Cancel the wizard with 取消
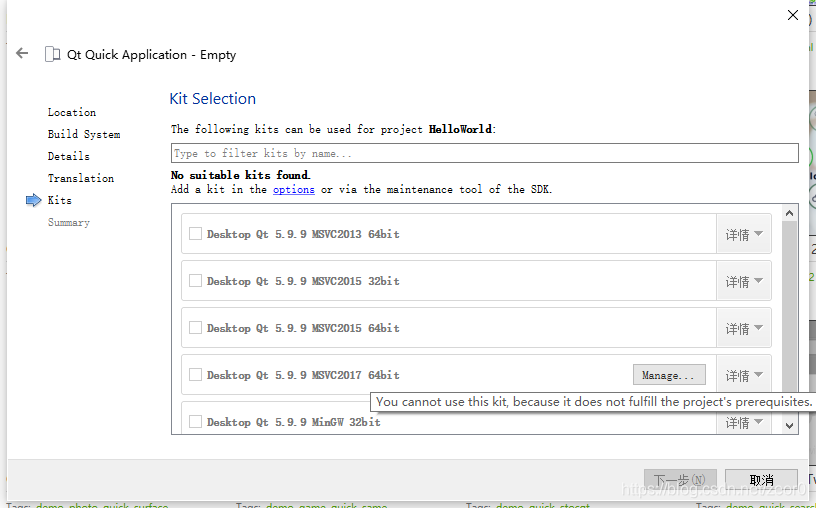Viewport: 816px width, 508px height. 761,479
